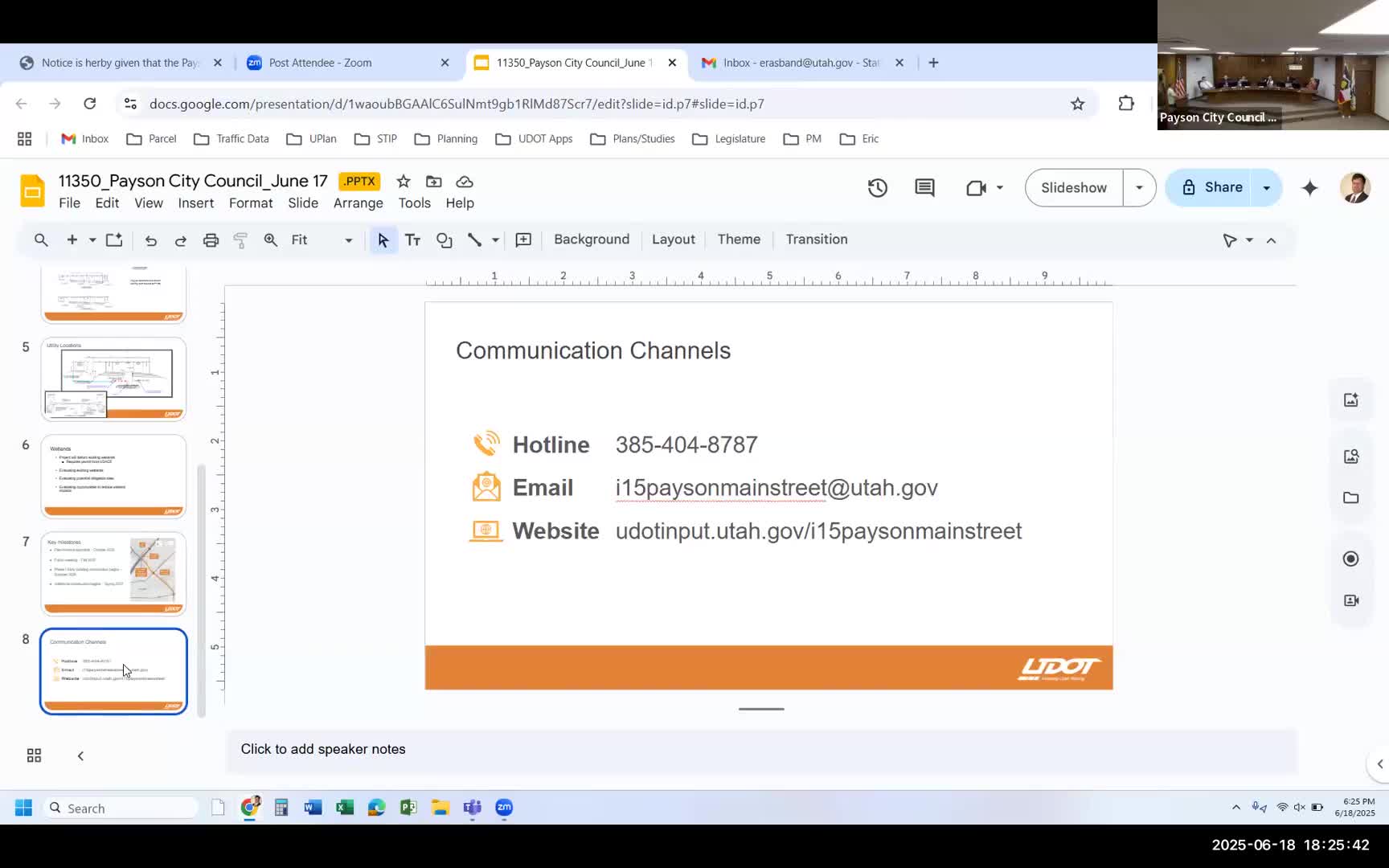Click the taskbar Search box
1389x868 pixels.
point(121,808)
